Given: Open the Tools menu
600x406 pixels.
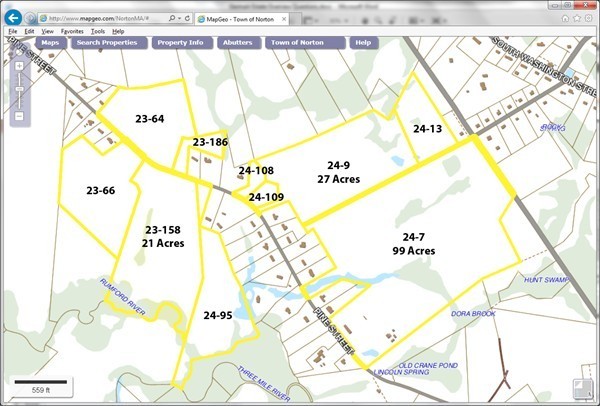Looking at the screenshot, I should click(98, 31).
